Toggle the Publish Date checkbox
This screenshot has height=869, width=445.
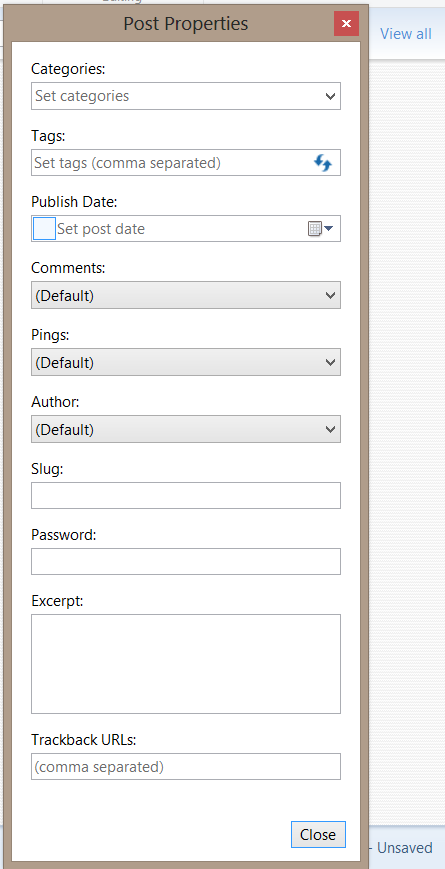pyautogui.click(x=44, y=229)
